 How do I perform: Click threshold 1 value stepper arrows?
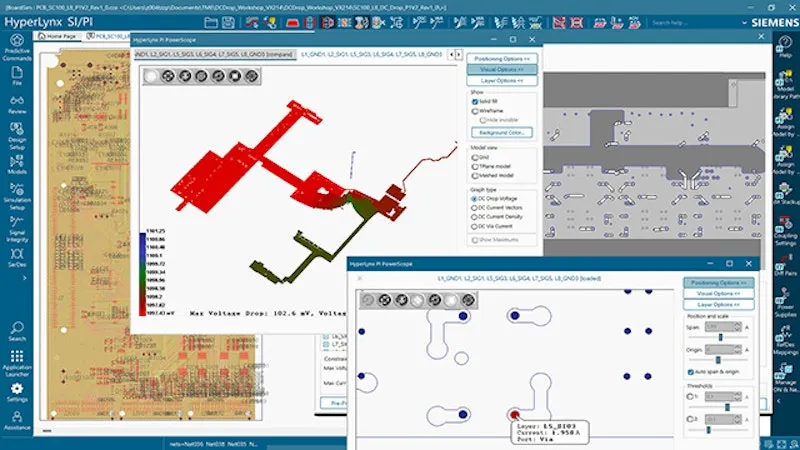pyautogui.click(x=737, y=396)
